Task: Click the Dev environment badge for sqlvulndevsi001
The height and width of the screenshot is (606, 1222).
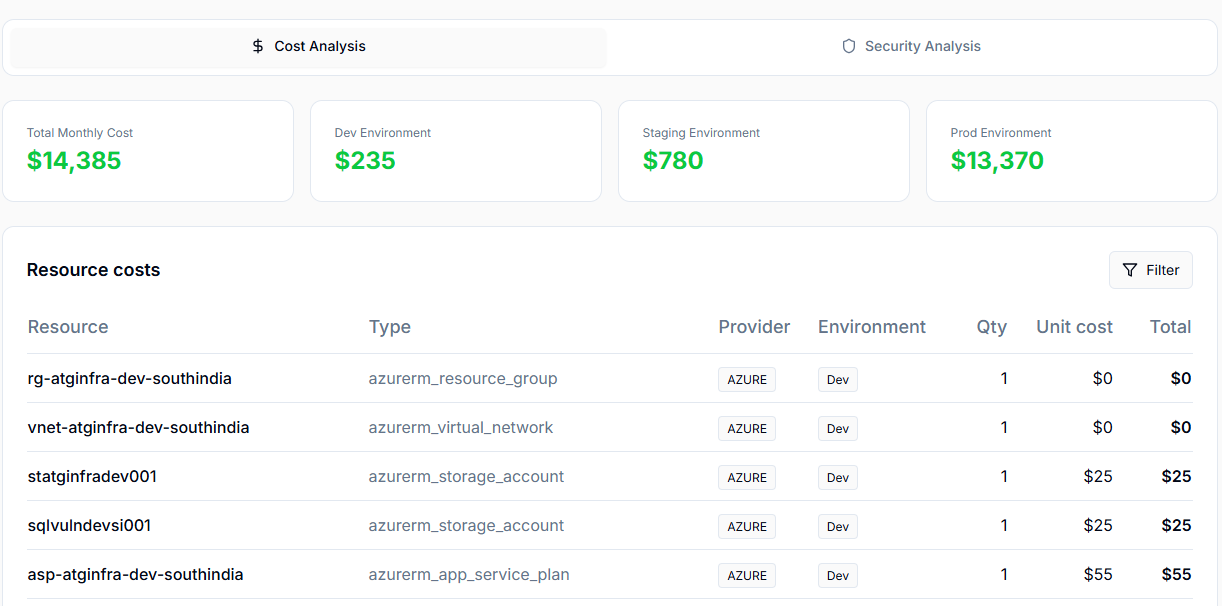Action: pyautogui.click(x=837, y=526)
